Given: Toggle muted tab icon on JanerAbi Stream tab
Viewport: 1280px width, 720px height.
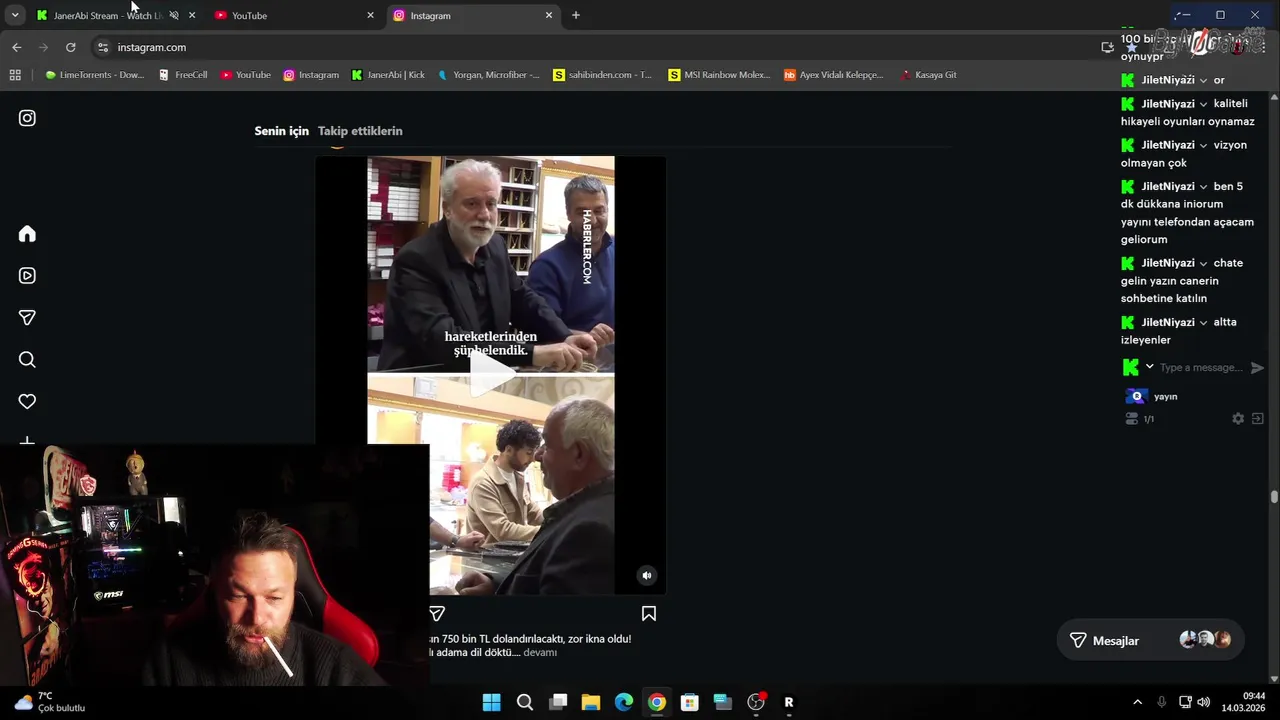Looking at the screenshot, I should click(174, 16).
